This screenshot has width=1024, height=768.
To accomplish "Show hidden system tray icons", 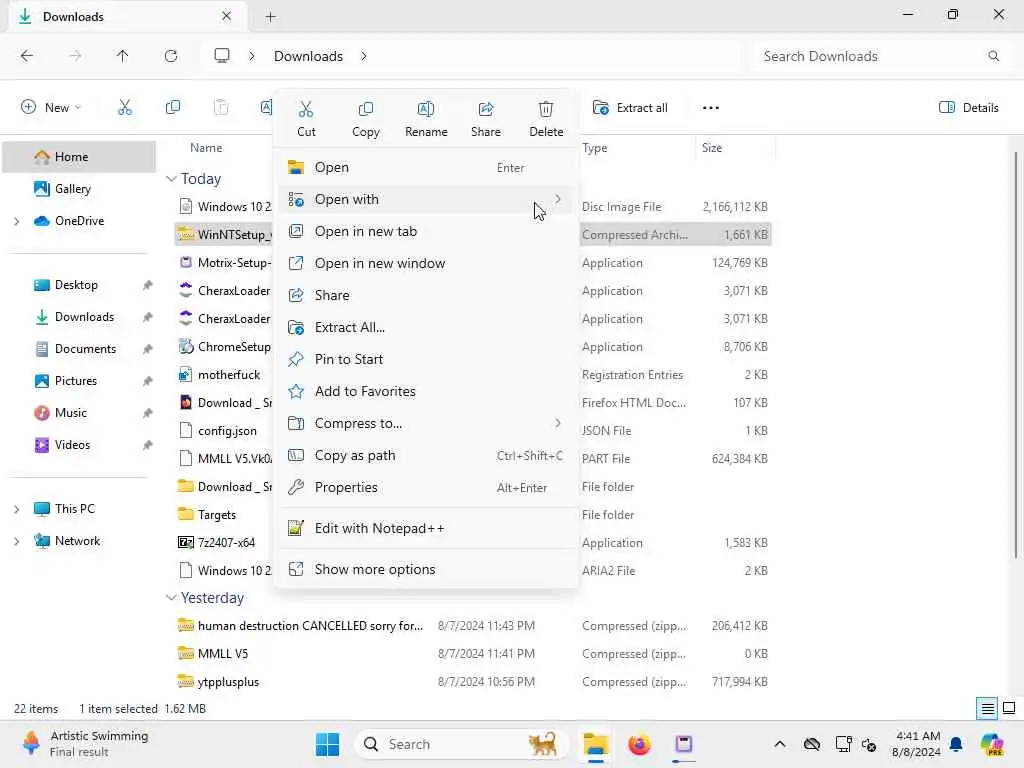I will [x=779, y=744].
